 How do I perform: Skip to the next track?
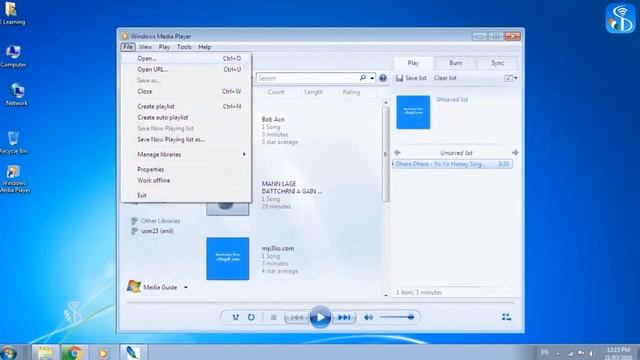tap(344, 317)
